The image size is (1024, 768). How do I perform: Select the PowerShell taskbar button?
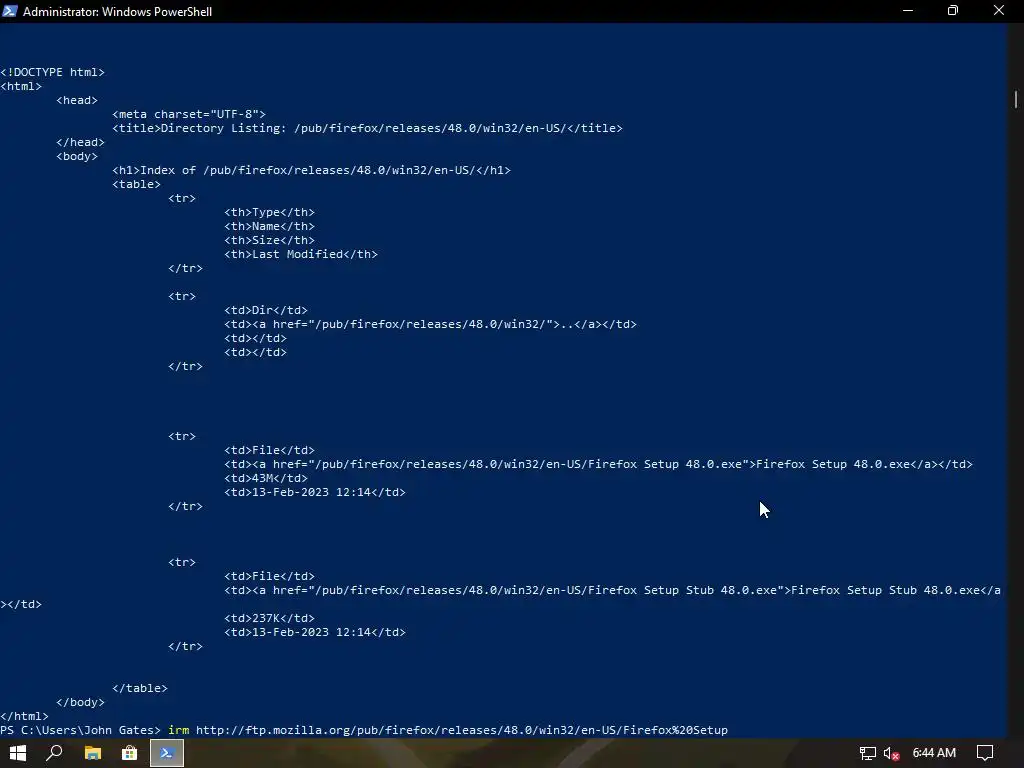(167, 753)
